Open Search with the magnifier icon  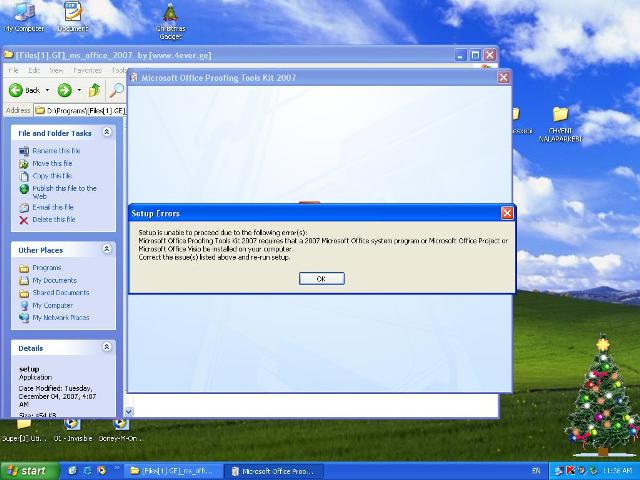coord(117,90)
